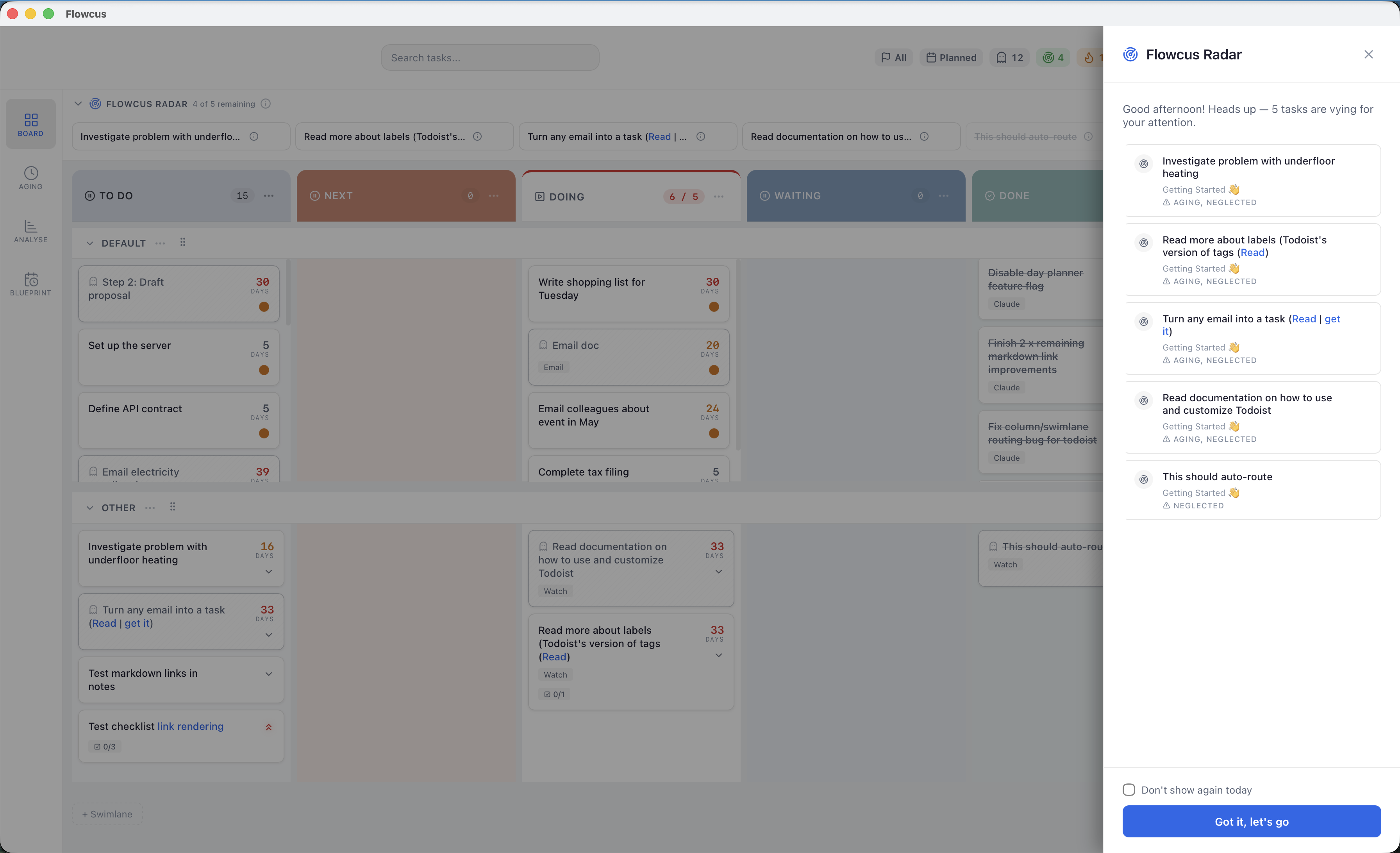Image resolution: width=1400 pixels, height=853 pixels.
Task: Open TO DO column options menu
Action: click(x=269, y=196)
